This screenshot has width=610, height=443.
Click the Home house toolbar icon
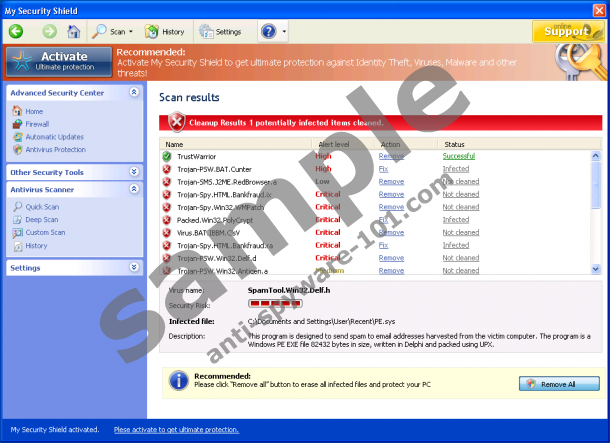pos(74,31)
